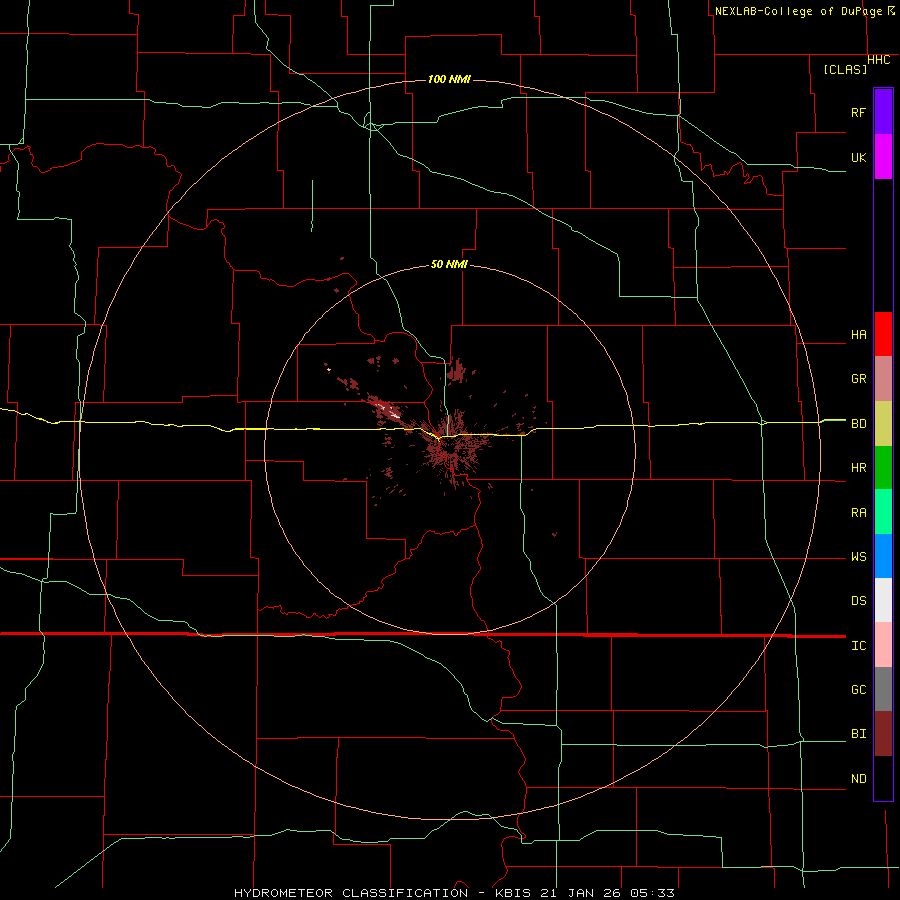
Task: Click the HA legend label
Action: pos(859,335)
